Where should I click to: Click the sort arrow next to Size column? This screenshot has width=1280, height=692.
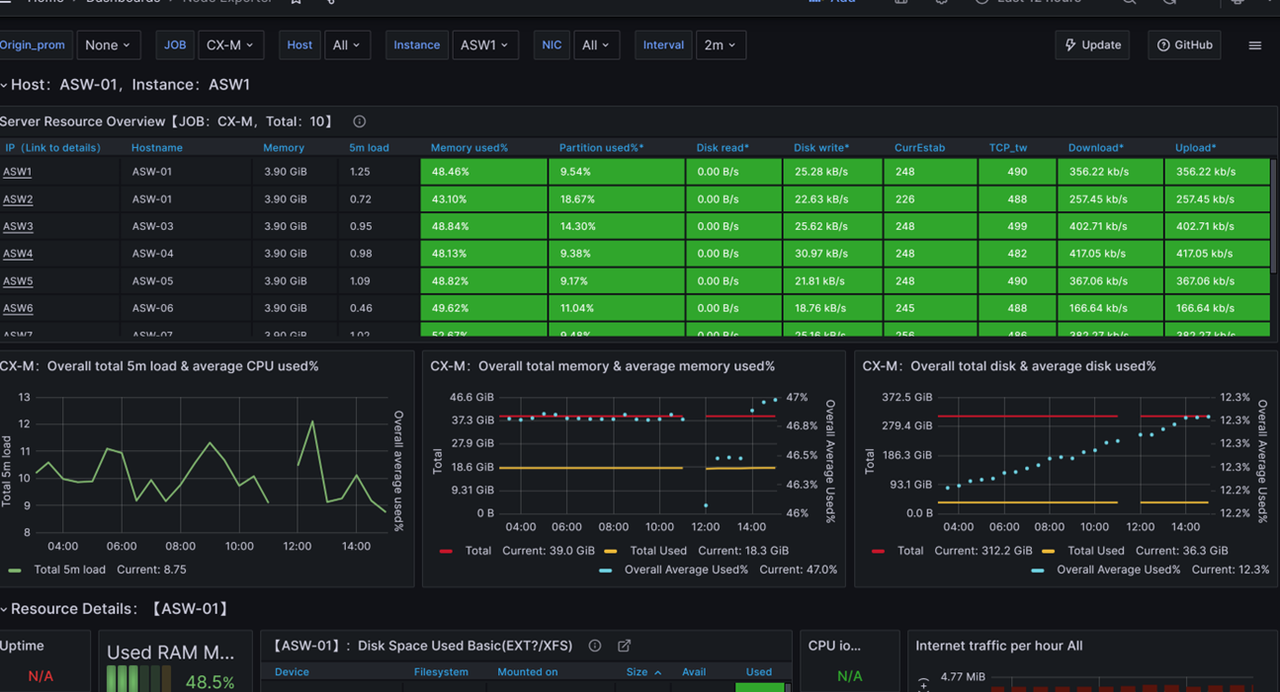[x=658, y=673]
